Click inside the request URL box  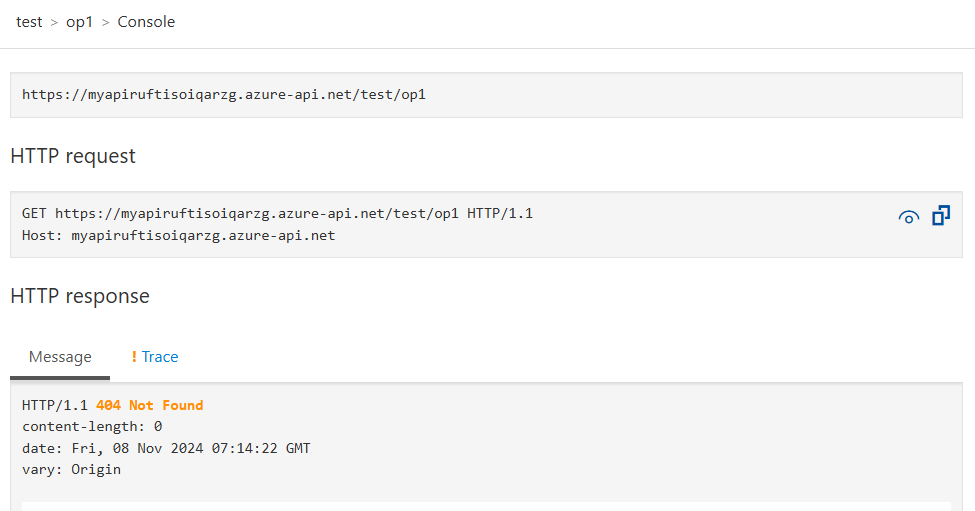point(486,94)
